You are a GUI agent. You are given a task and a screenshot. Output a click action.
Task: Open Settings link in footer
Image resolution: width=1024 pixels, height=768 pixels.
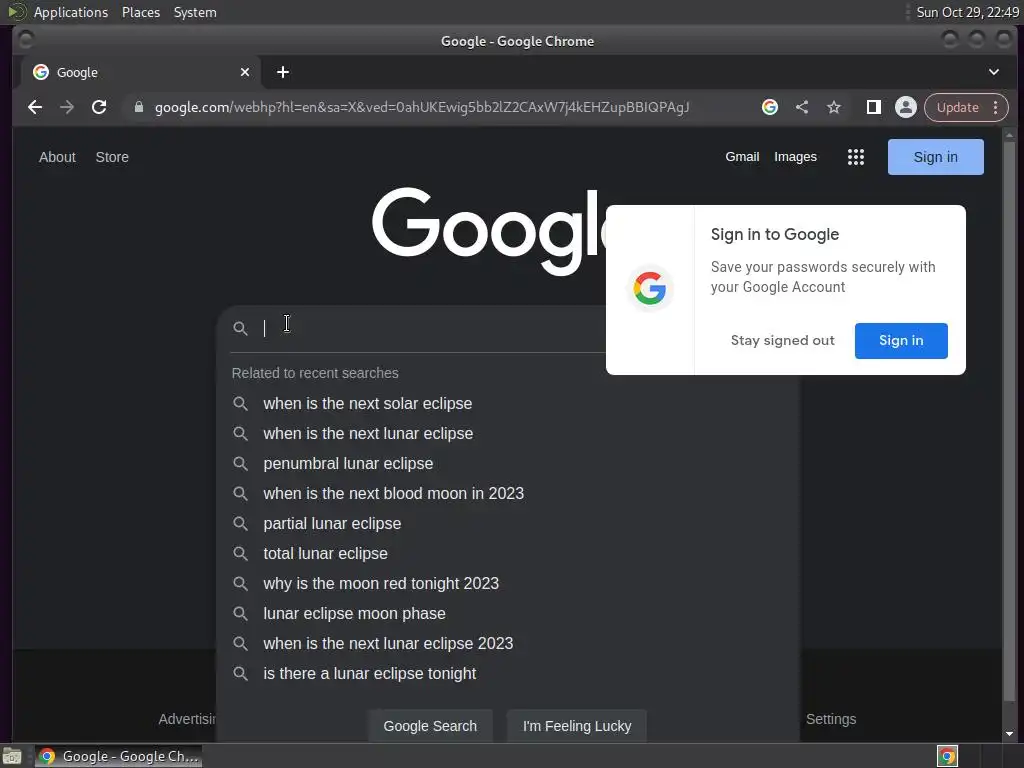point(831,719)
